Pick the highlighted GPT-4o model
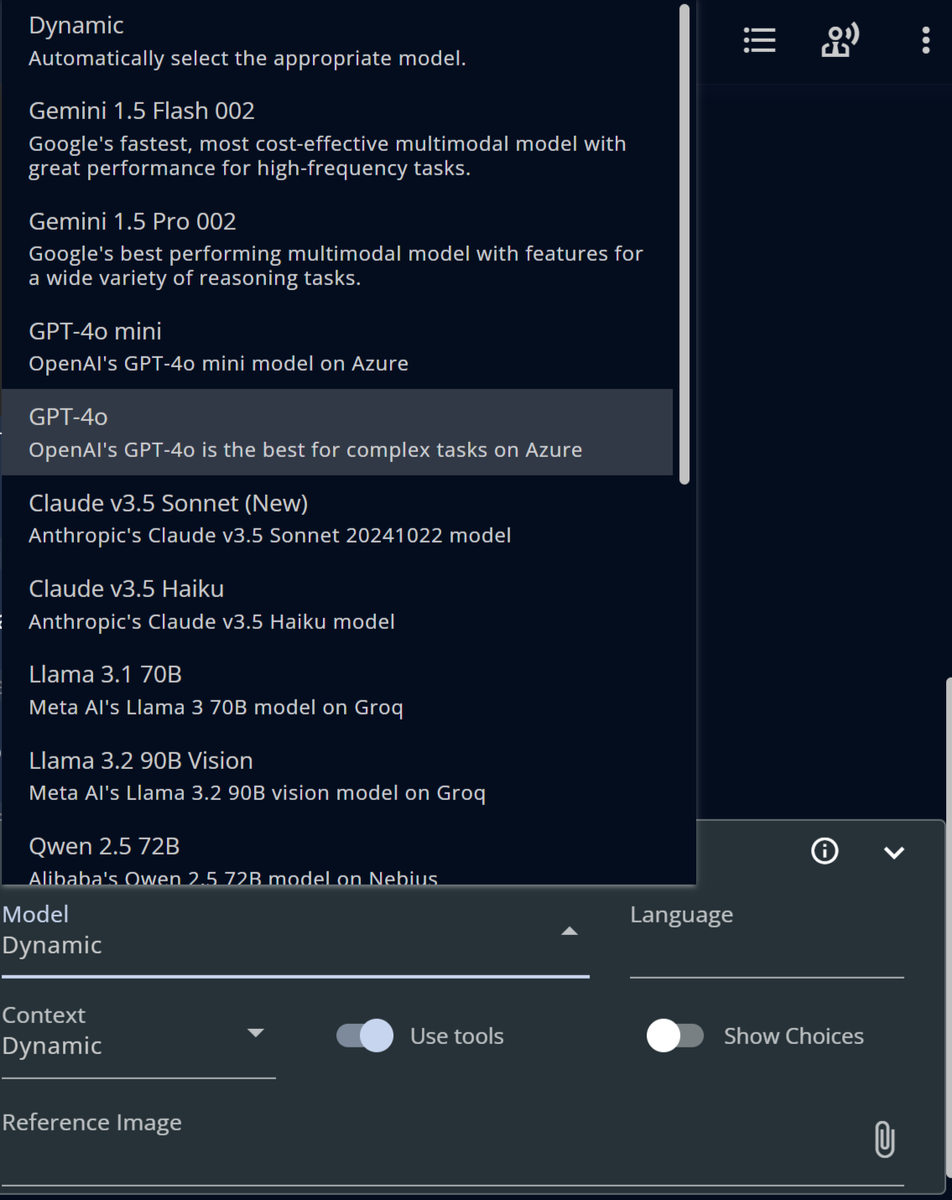The width and height of the screenshot is (952, 1200). [337, 432]
